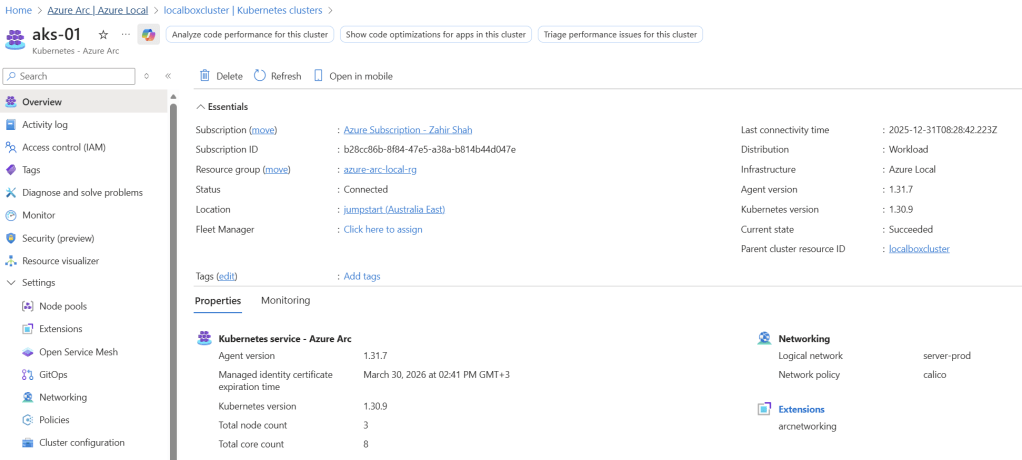Image resolution: width=1022 pixels, height=460 pixels.
Task: Open Open Service Mesh settings
Action: [x=78, y=352]
